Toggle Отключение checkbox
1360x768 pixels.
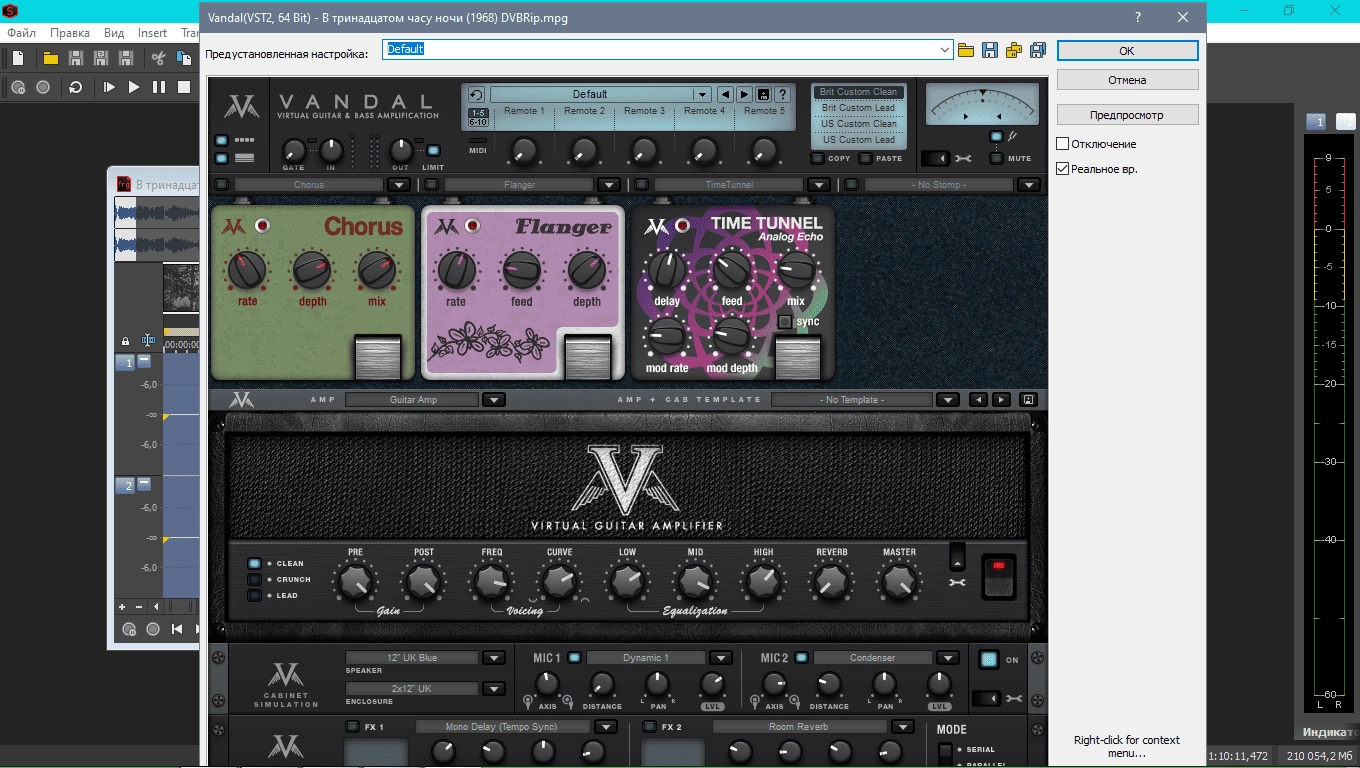pos(1063,144)
